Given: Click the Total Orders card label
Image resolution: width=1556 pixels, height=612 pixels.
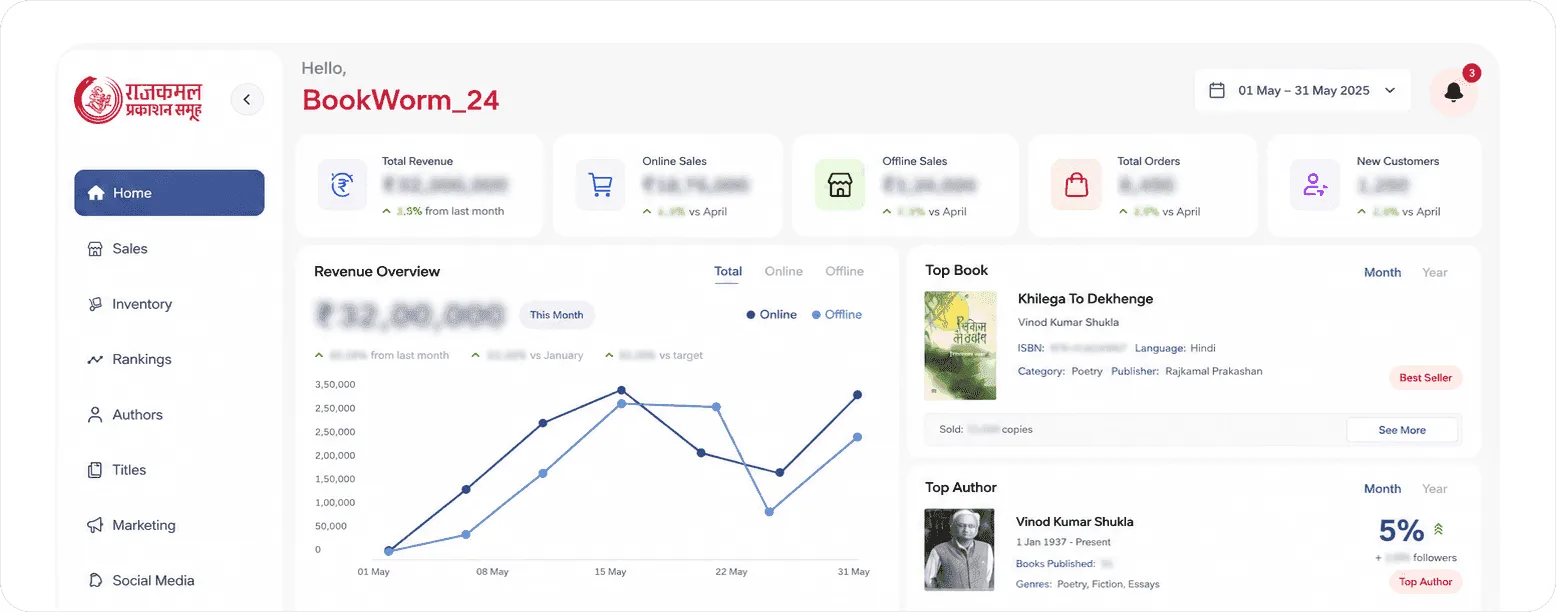Looking at the screenshot, I should click(1148, 161).
